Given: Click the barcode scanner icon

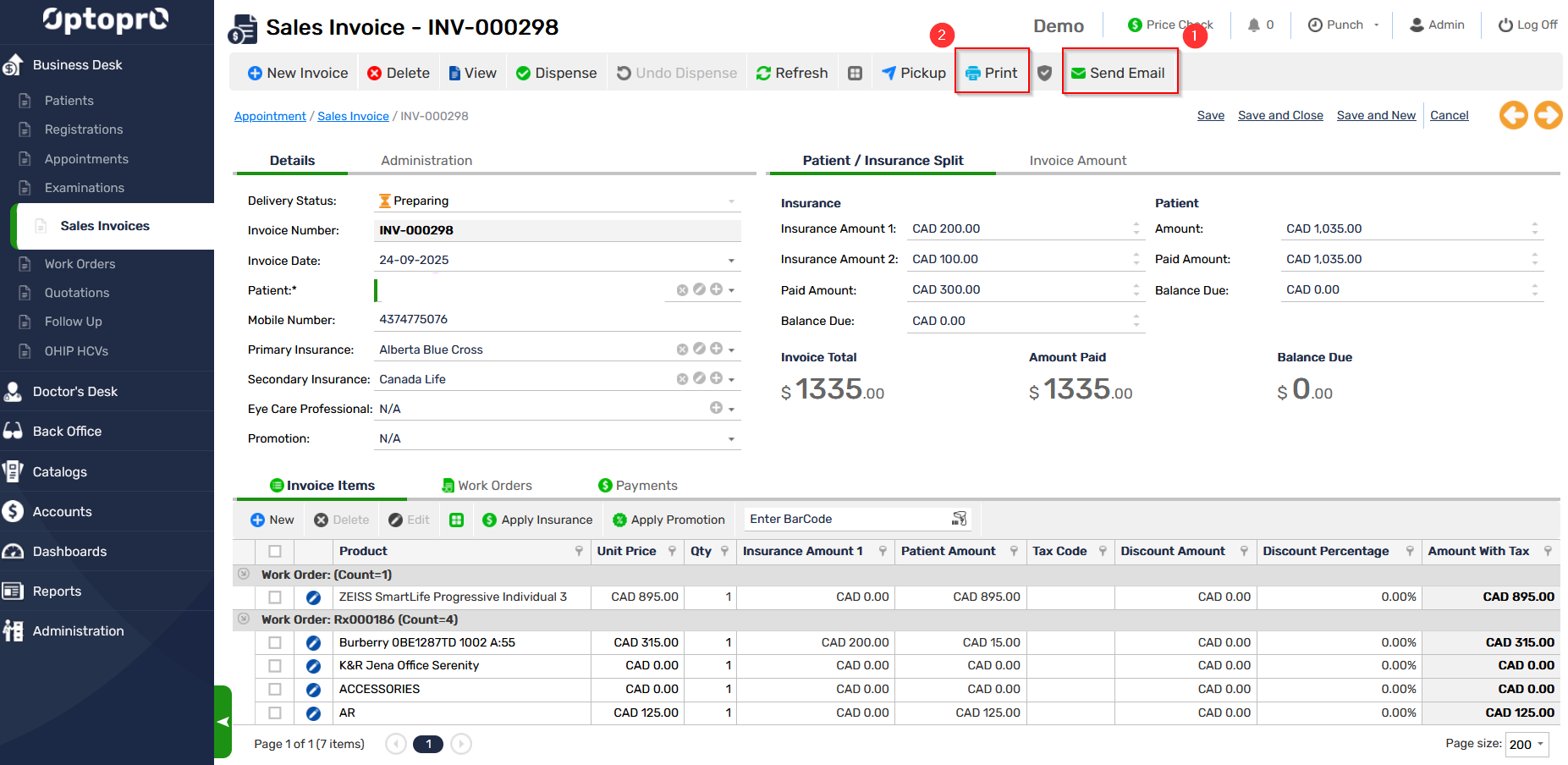Looking at the screenshot, I should pyautogui.click(x=959, y=519).
